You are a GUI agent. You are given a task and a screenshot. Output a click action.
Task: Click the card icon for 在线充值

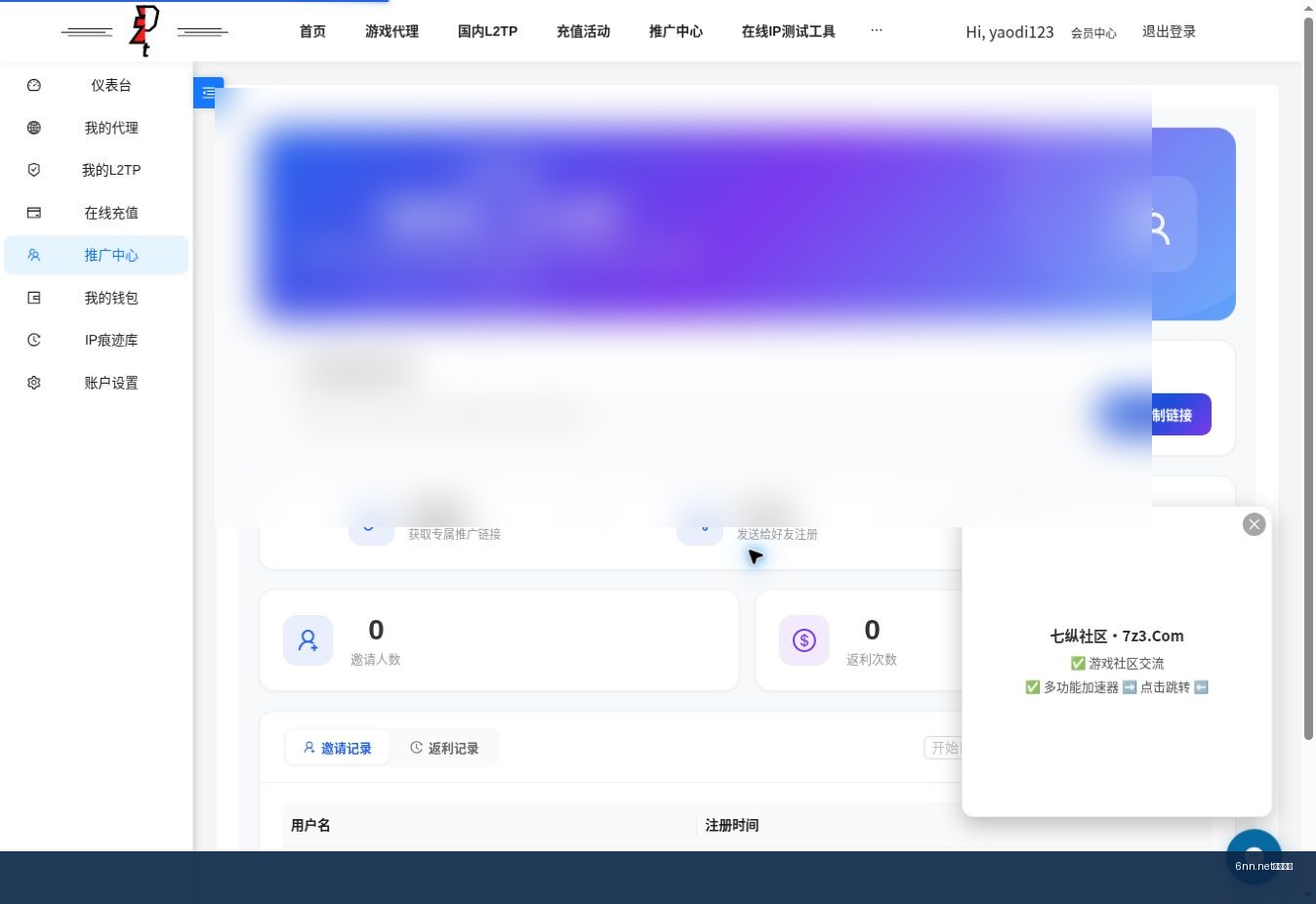click(34, 213)
